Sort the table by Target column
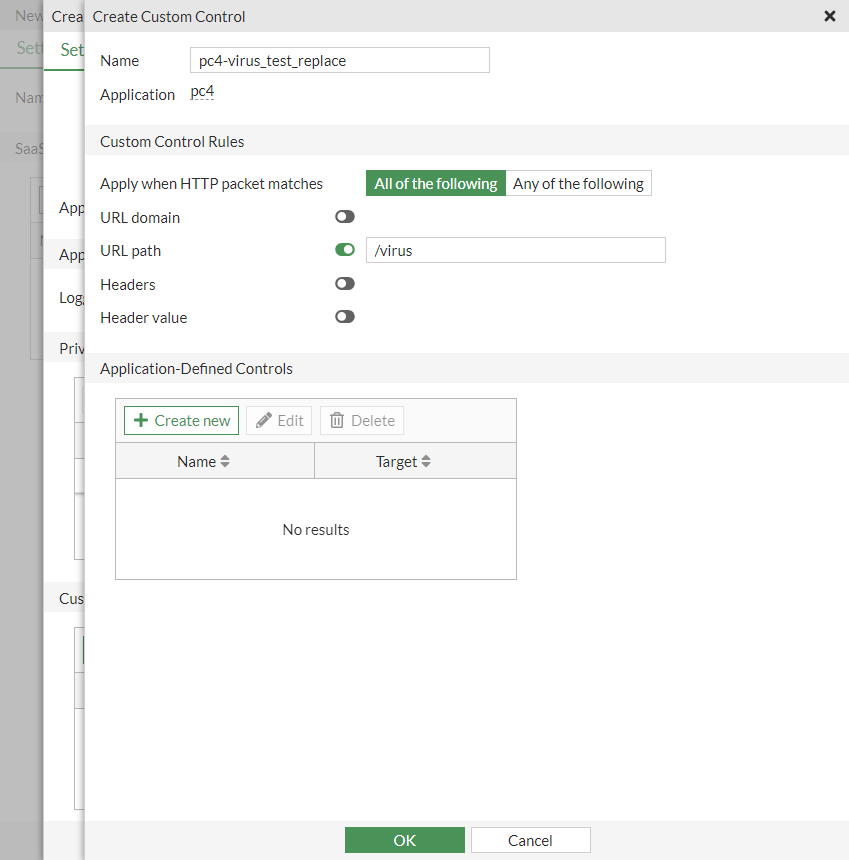The width and height of the screenshot is (849, 860). 401,461
